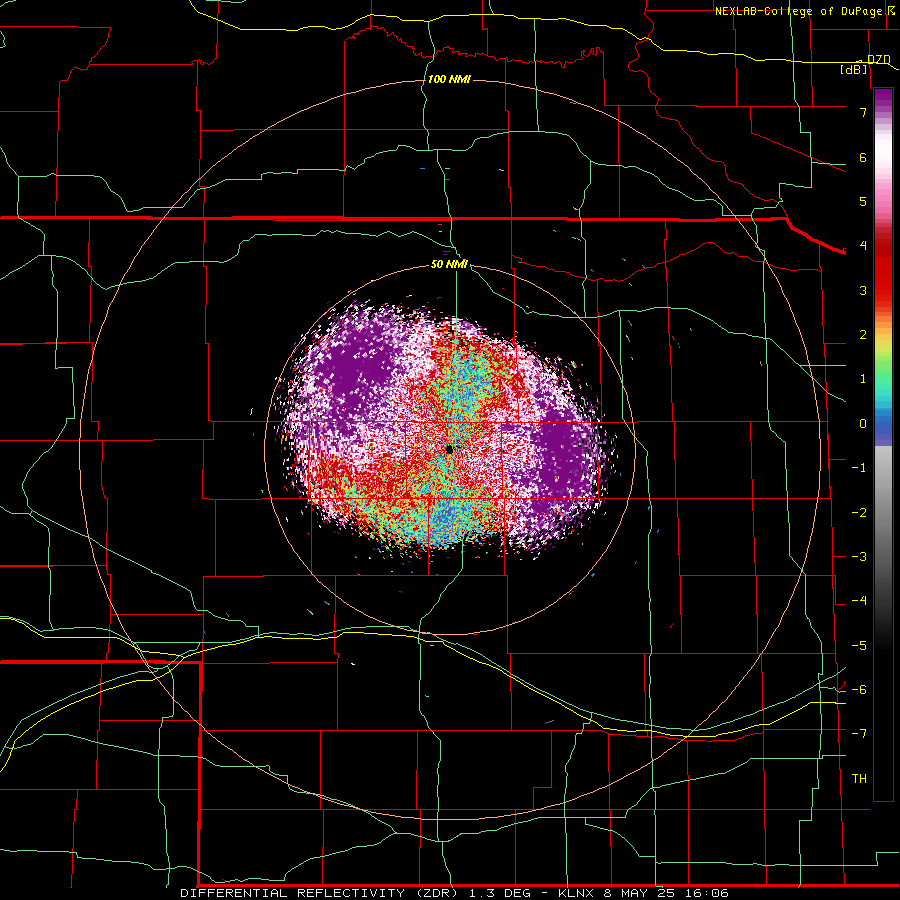Click the [dB] unit label above color bar
The height and width of the screenshot is (900, 900).
tap(854, 69)
